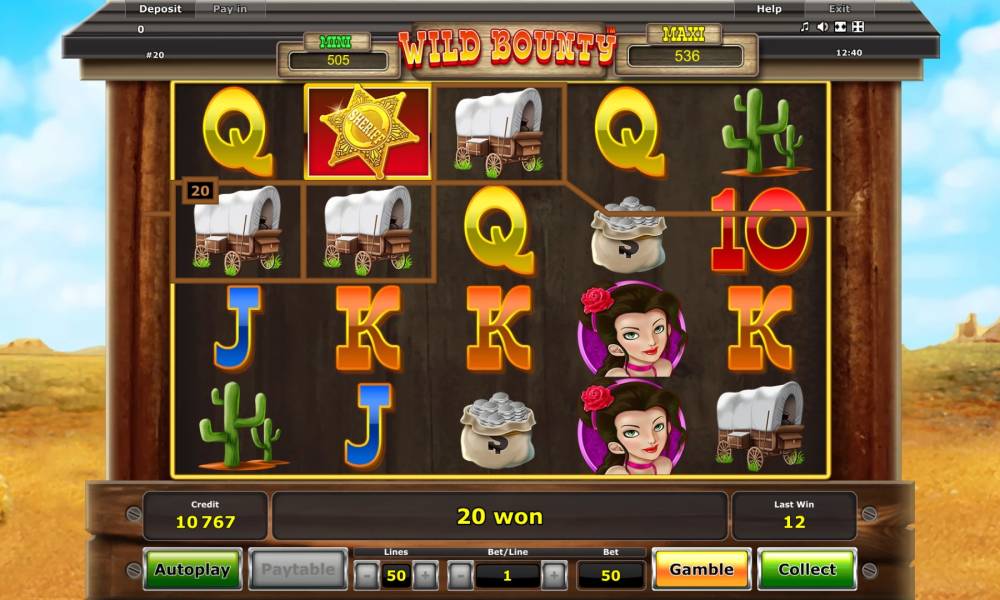Click the red 10 symbol
The image size is (1000, 600).
pyautogui.click(x=760, y=230)
